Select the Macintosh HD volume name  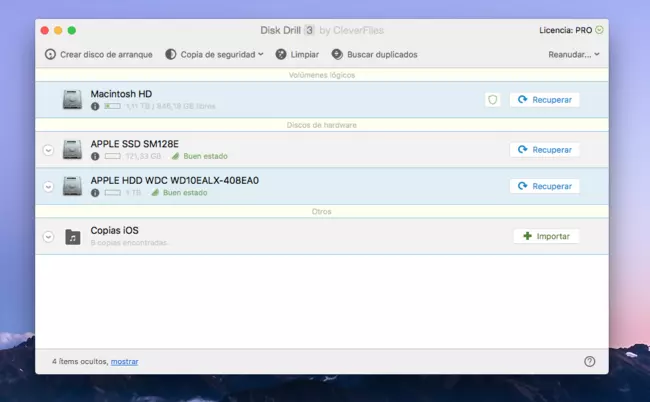tap(121, 94)
